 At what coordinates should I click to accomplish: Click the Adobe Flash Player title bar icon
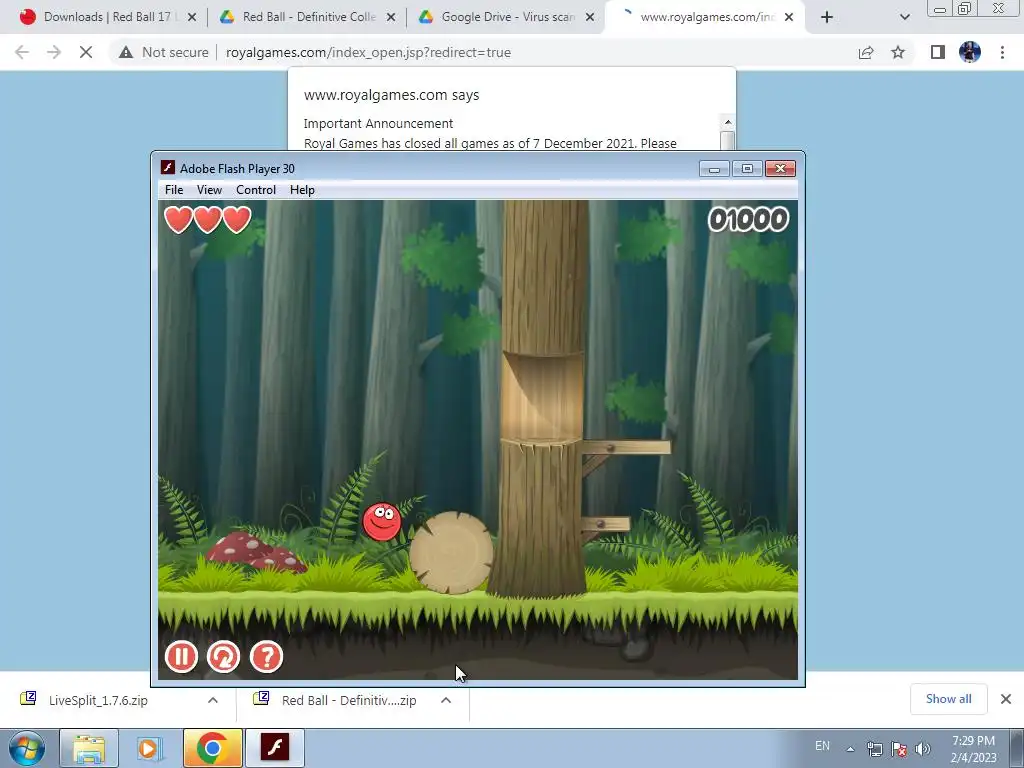(168, 168)
